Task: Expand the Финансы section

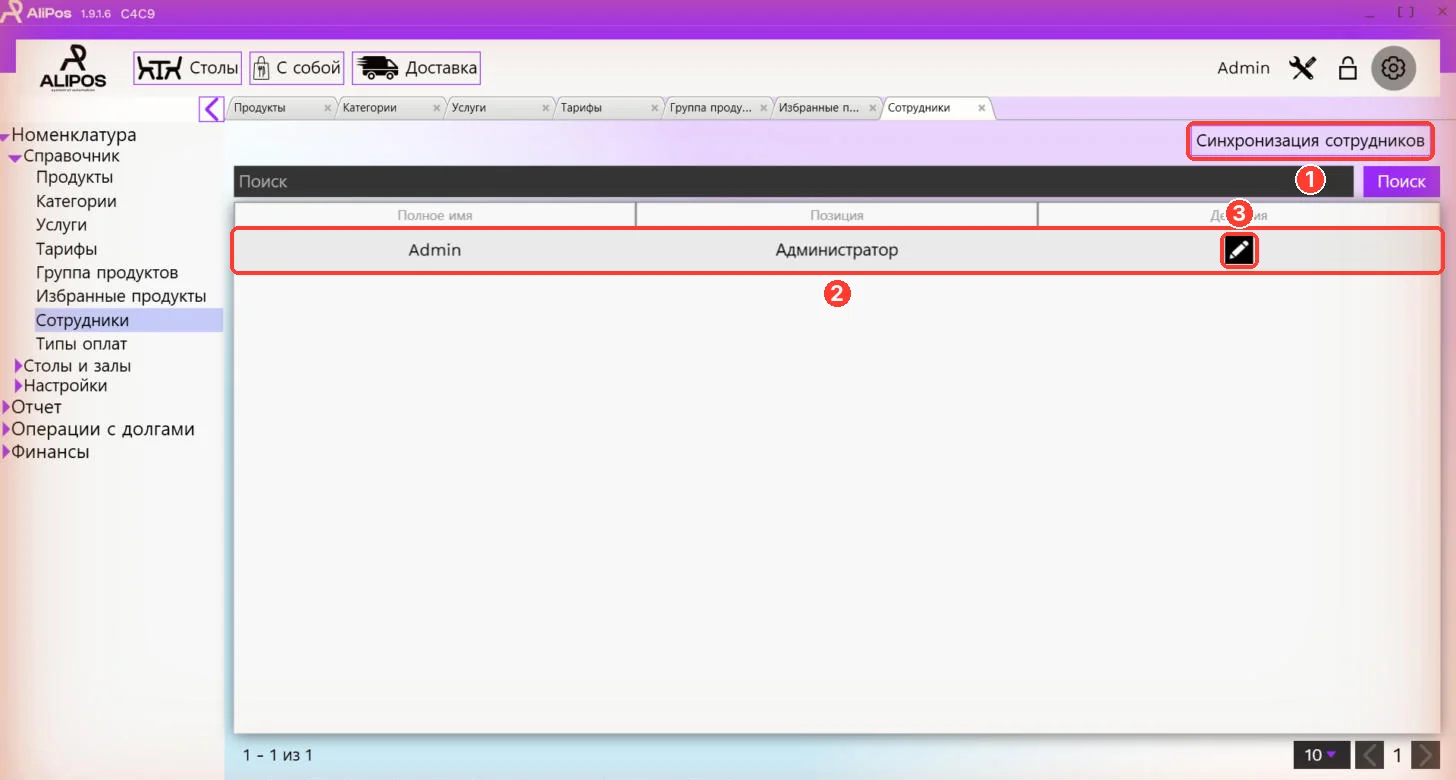Action: point(6,452)
